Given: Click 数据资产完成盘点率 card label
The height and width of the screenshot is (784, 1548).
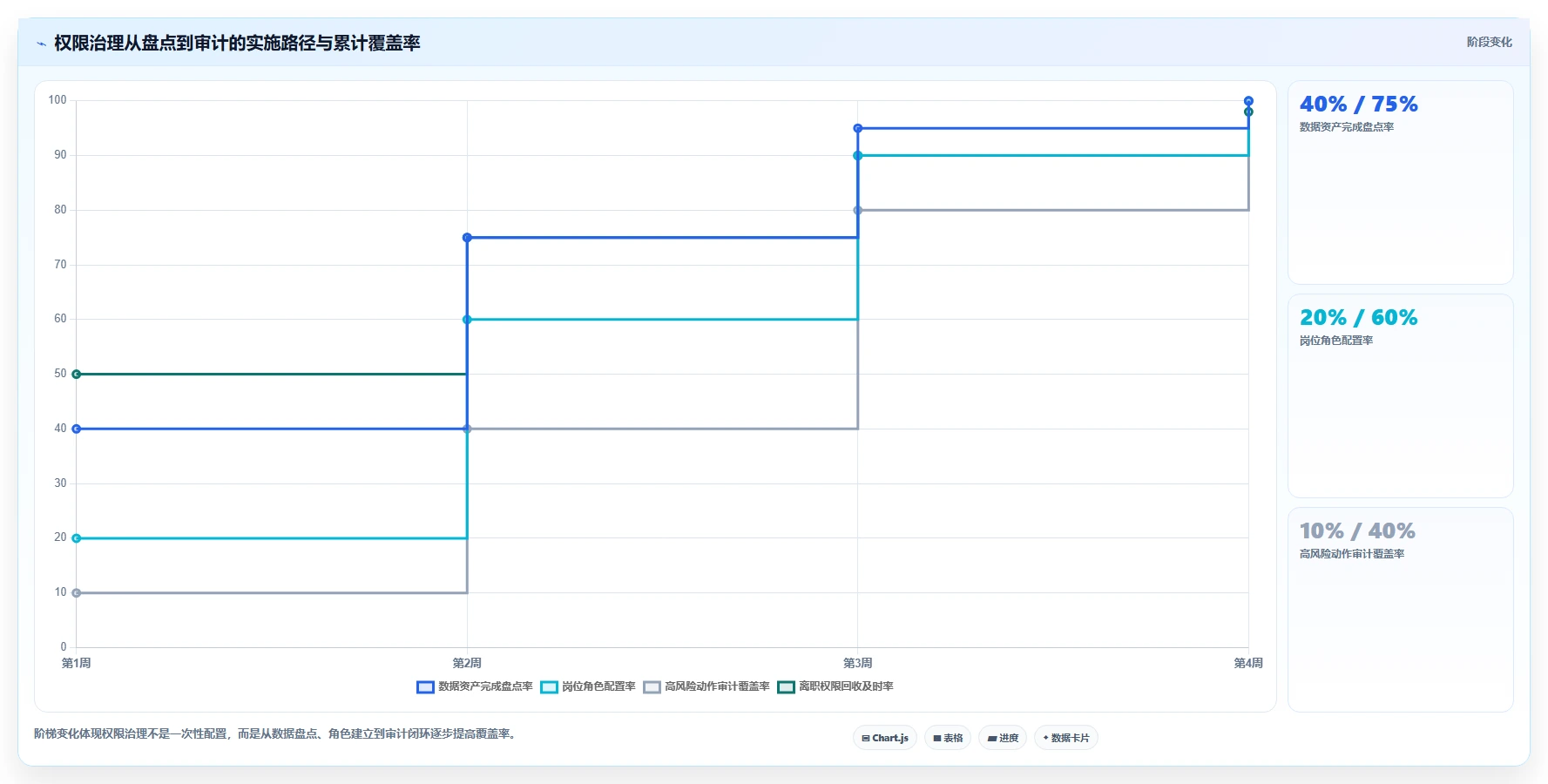Looking at the screenshot, I should coord(1346,127).
